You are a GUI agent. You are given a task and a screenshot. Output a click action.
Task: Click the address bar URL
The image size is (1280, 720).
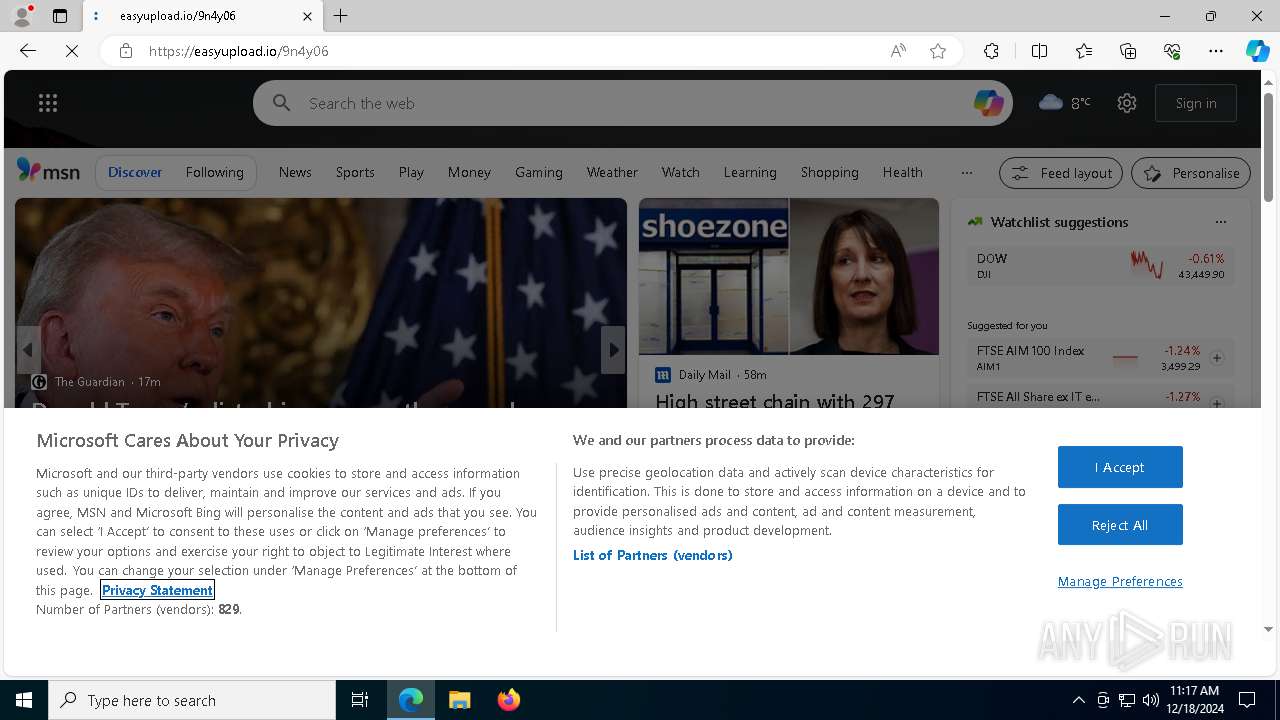[239, 51]
